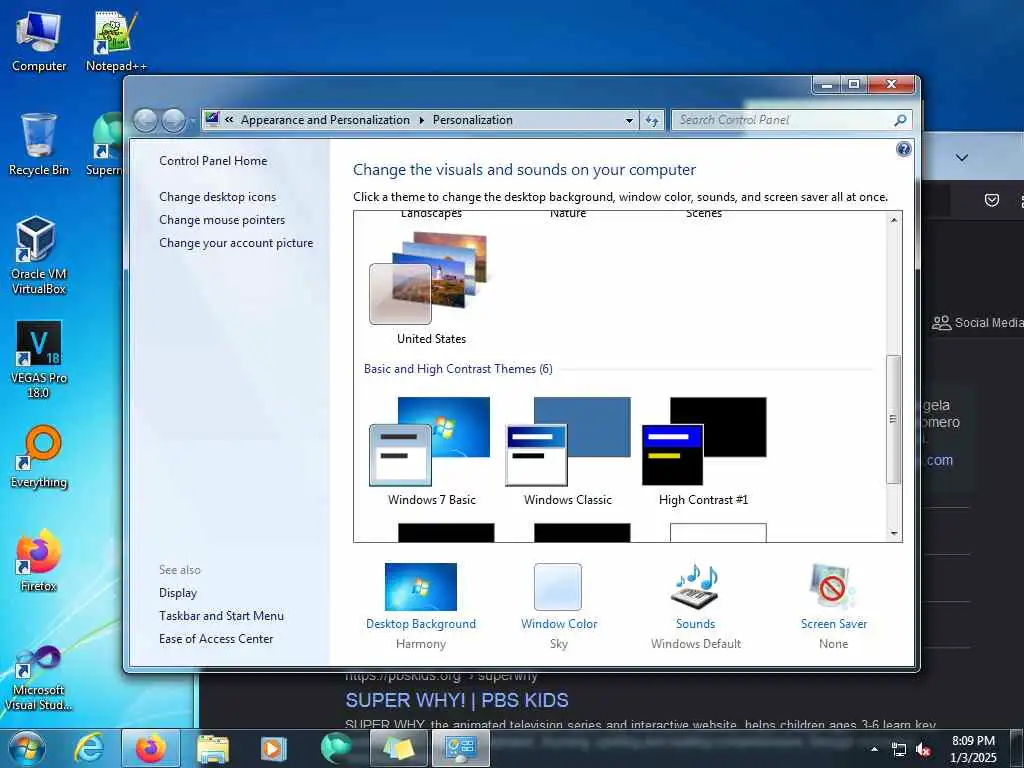The image size is (1024, 768).
Task: Click the double chevron in address bar
Action: 229,120
